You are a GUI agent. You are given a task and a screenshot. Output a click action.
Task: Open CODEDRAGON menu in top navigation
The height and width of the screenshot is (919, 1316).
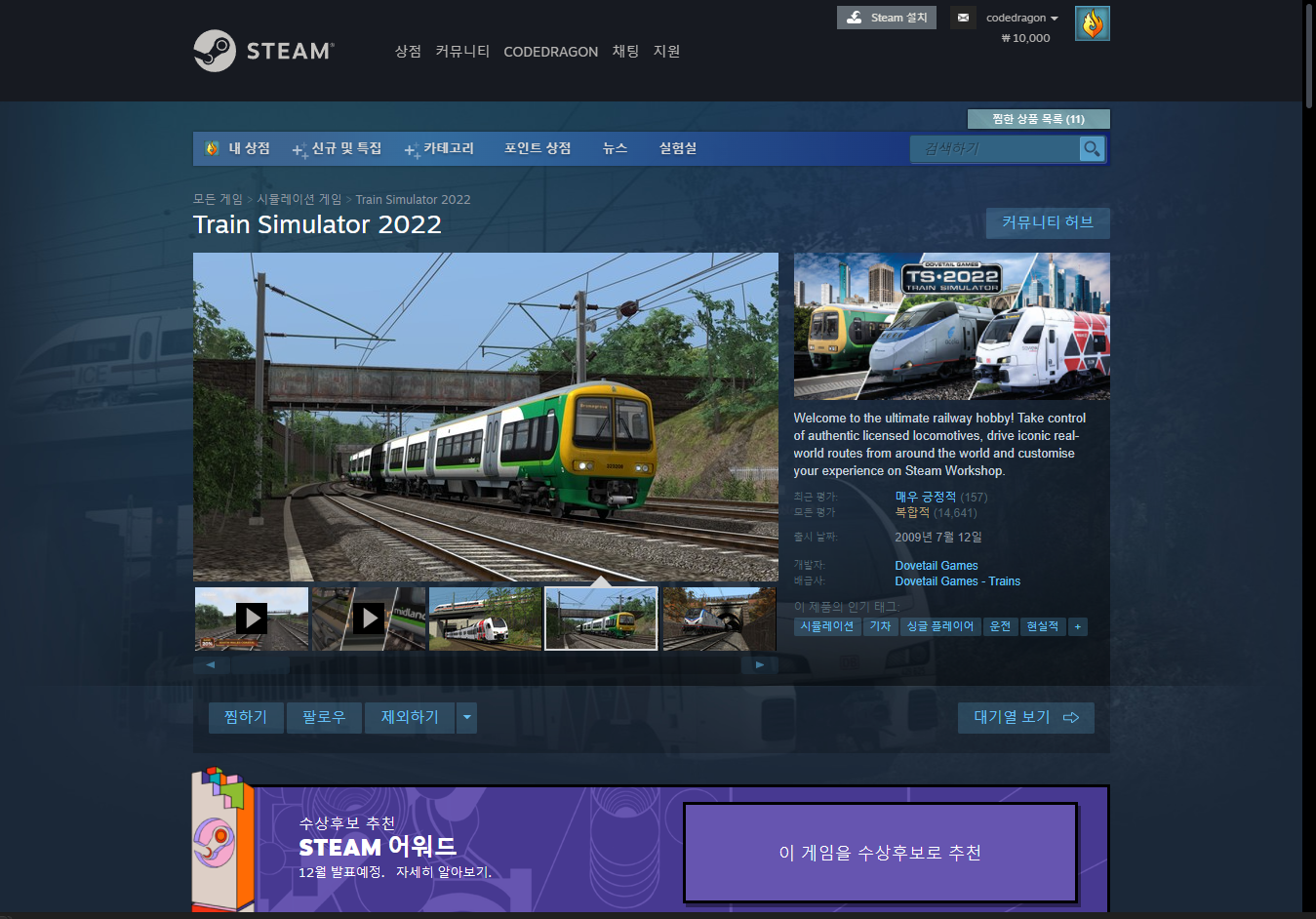click(x=550, y=52)
